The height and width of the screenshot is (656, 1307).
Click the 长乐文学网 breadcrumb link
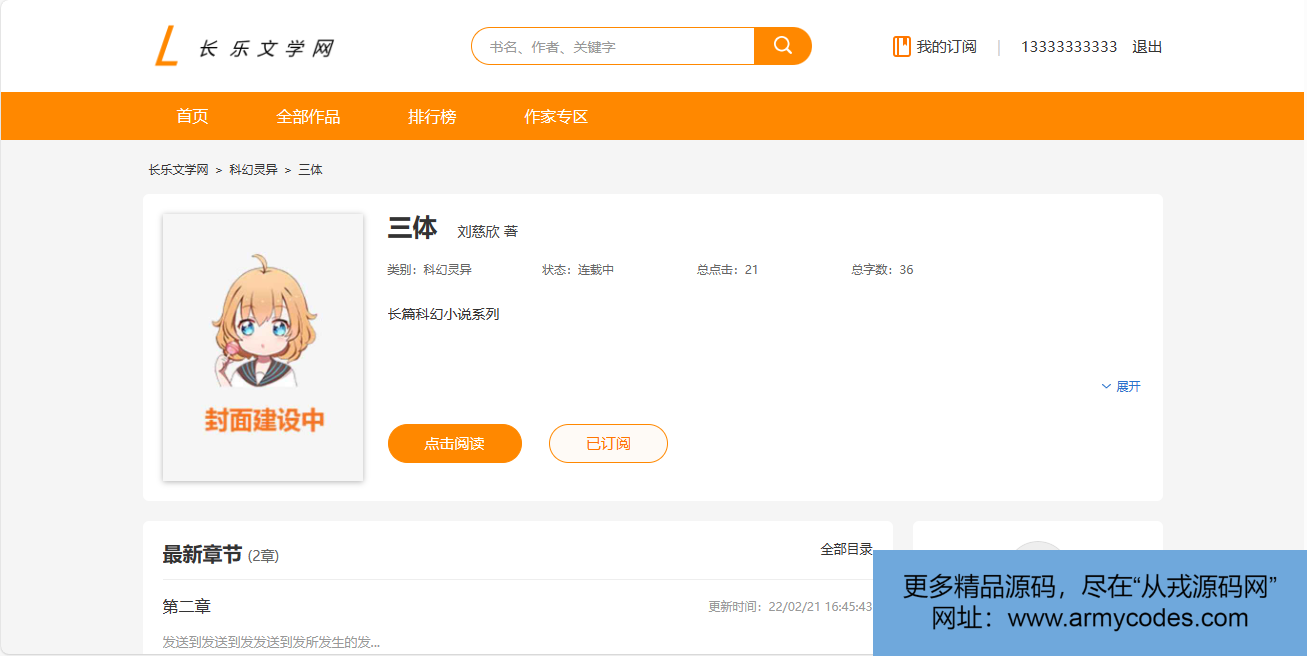pyautogui.click(x=178, y=170)
